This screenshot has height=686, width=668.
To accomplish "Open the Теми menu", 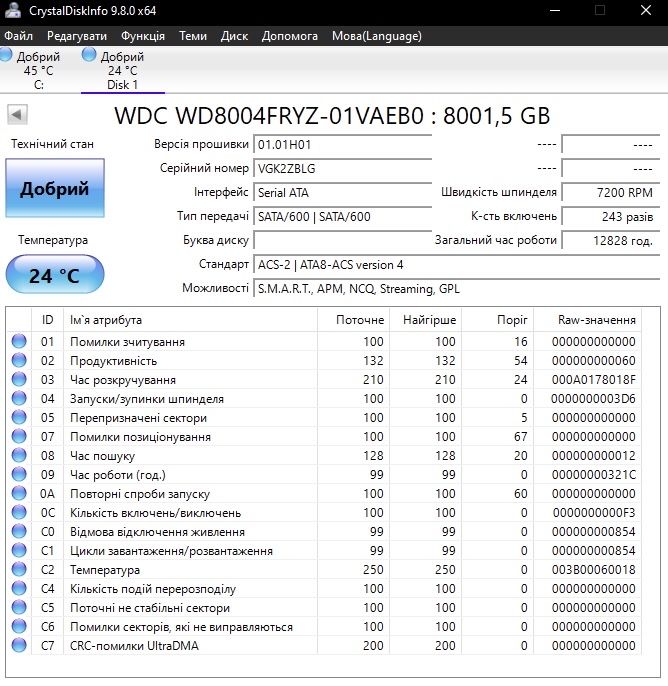I will pyautogui.click(x=192, y=35).
